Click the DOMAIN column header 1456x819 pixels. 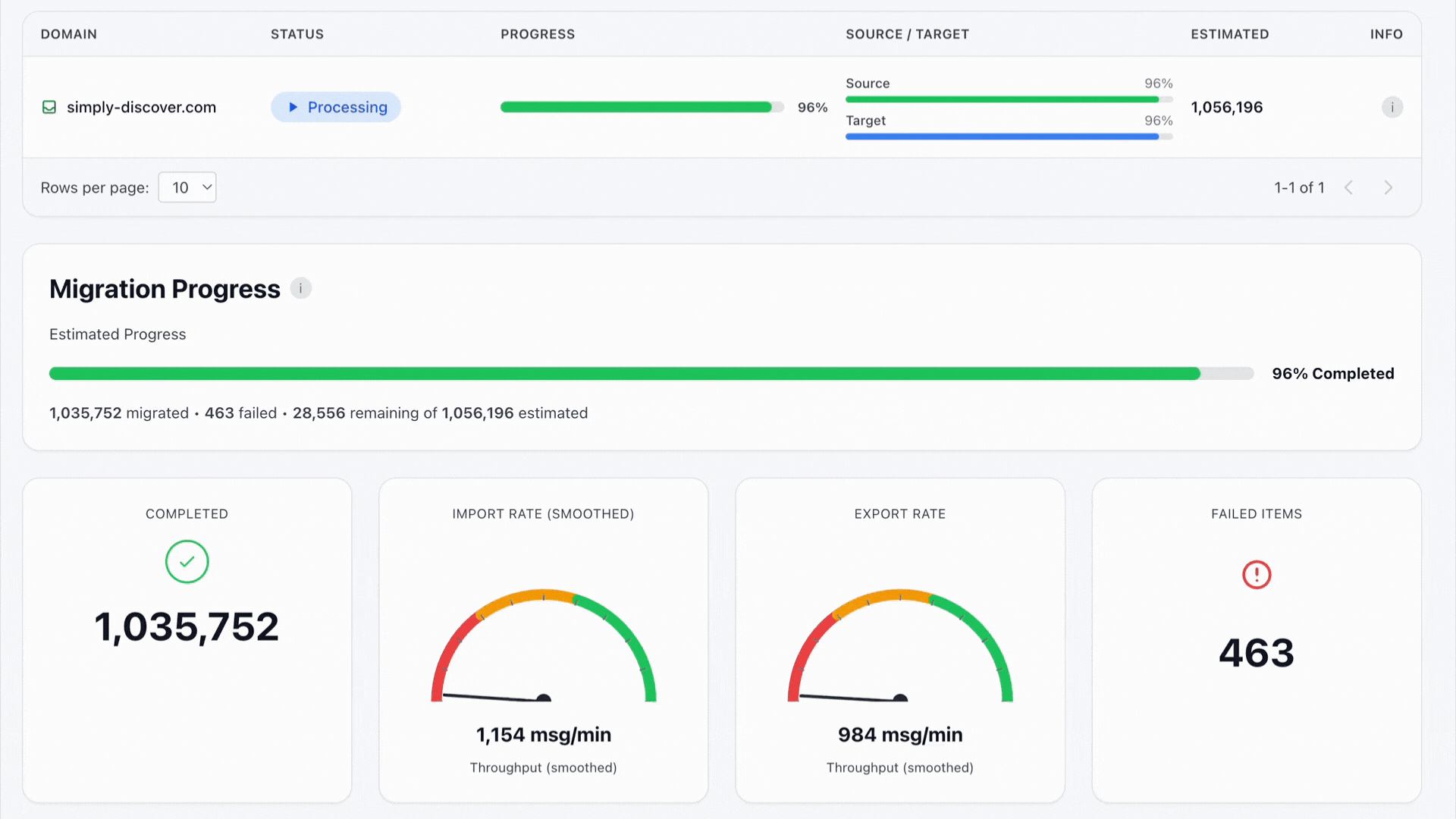tap(68, 34)
